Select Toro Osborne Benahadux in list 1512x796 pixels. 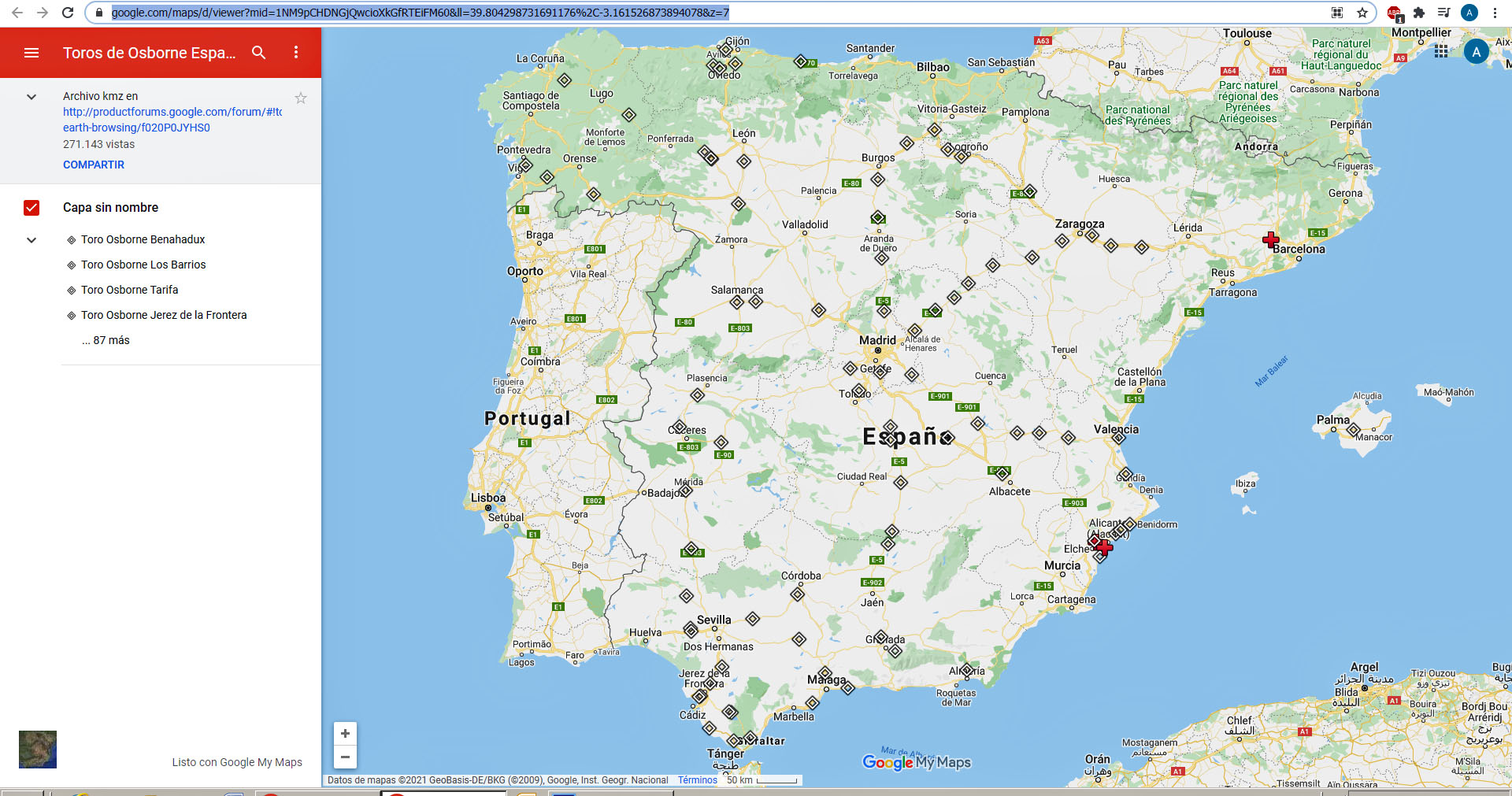[143, 239]
